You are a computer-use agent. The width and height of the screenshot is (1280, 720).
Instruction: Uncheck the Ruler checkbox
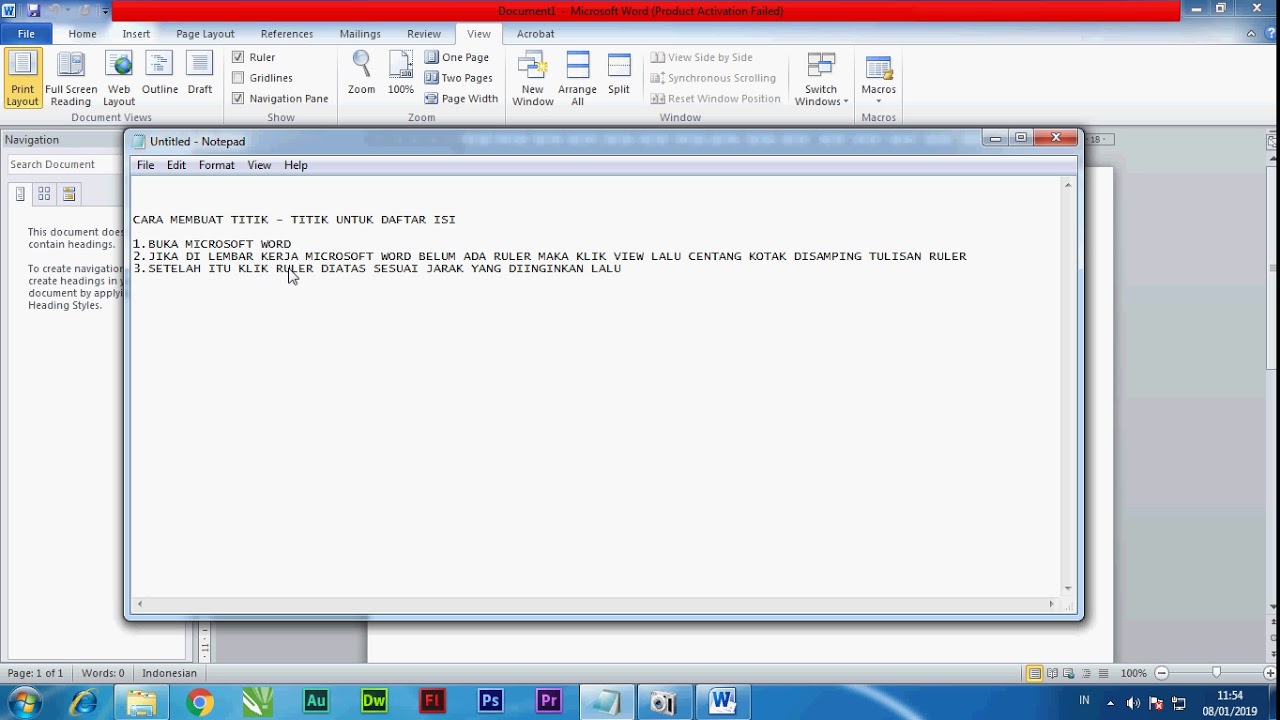tap(238, 57)
